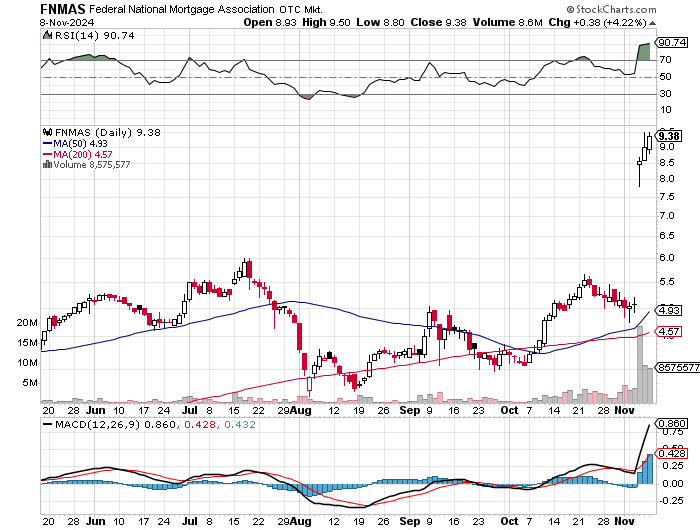Click the blue MA(50) 4.93 legend
700x530 pixels.
[x=75, y=143]
